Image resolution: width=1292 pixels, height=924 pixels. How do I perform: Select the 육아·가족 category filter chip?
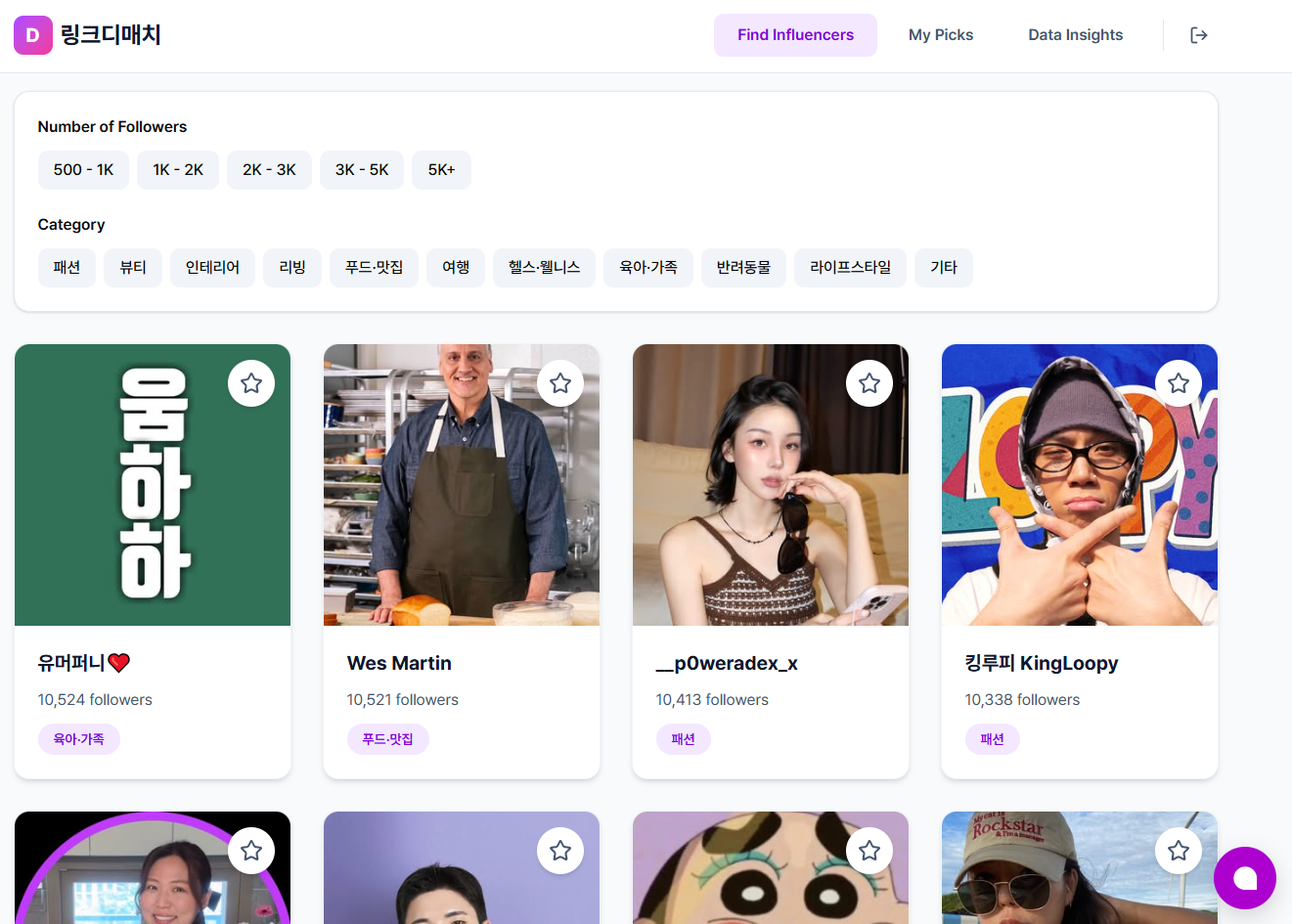point(648,268)
